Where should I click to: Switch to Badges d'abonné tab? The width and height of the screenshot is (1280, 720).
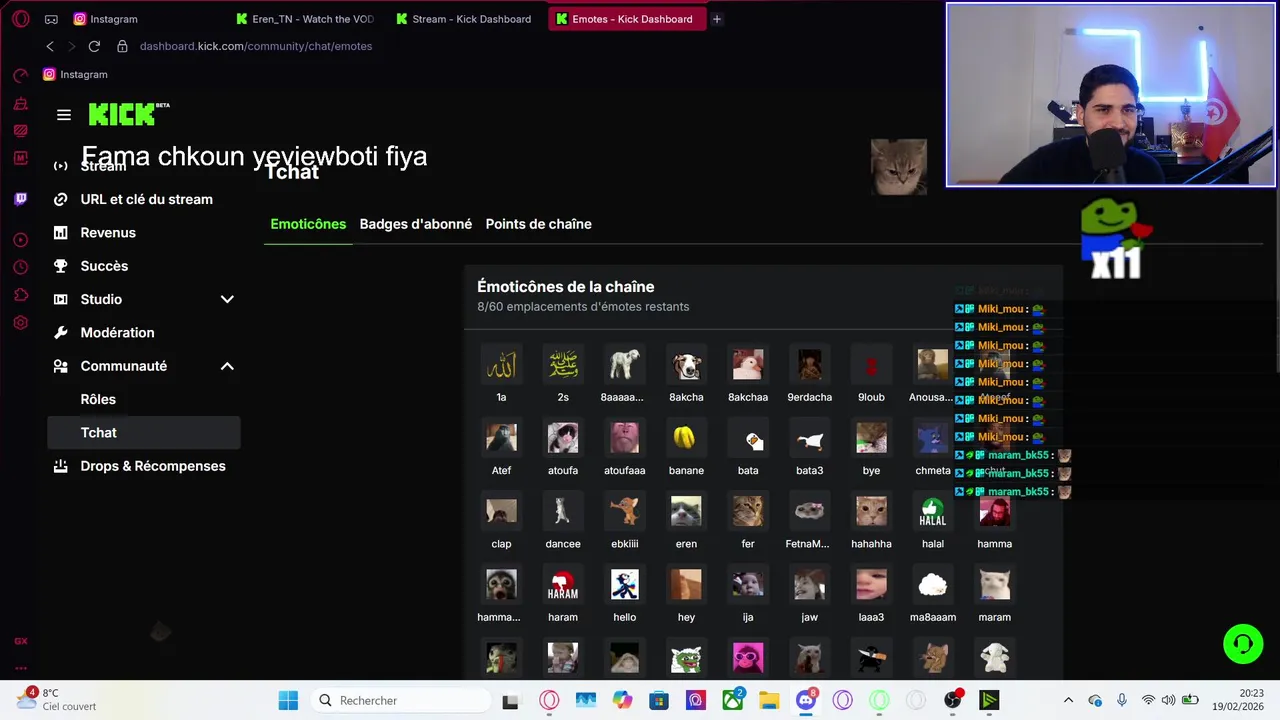tap(416, 224)
